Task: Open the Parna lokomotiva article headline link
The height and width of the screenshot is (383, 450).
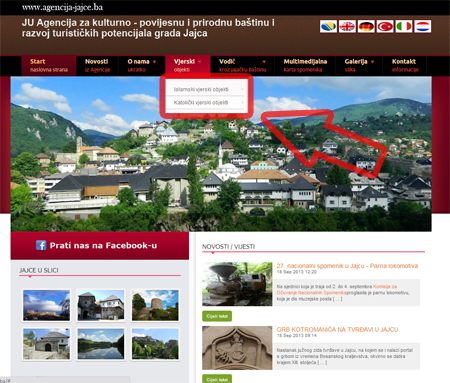Action: (347, 266)
